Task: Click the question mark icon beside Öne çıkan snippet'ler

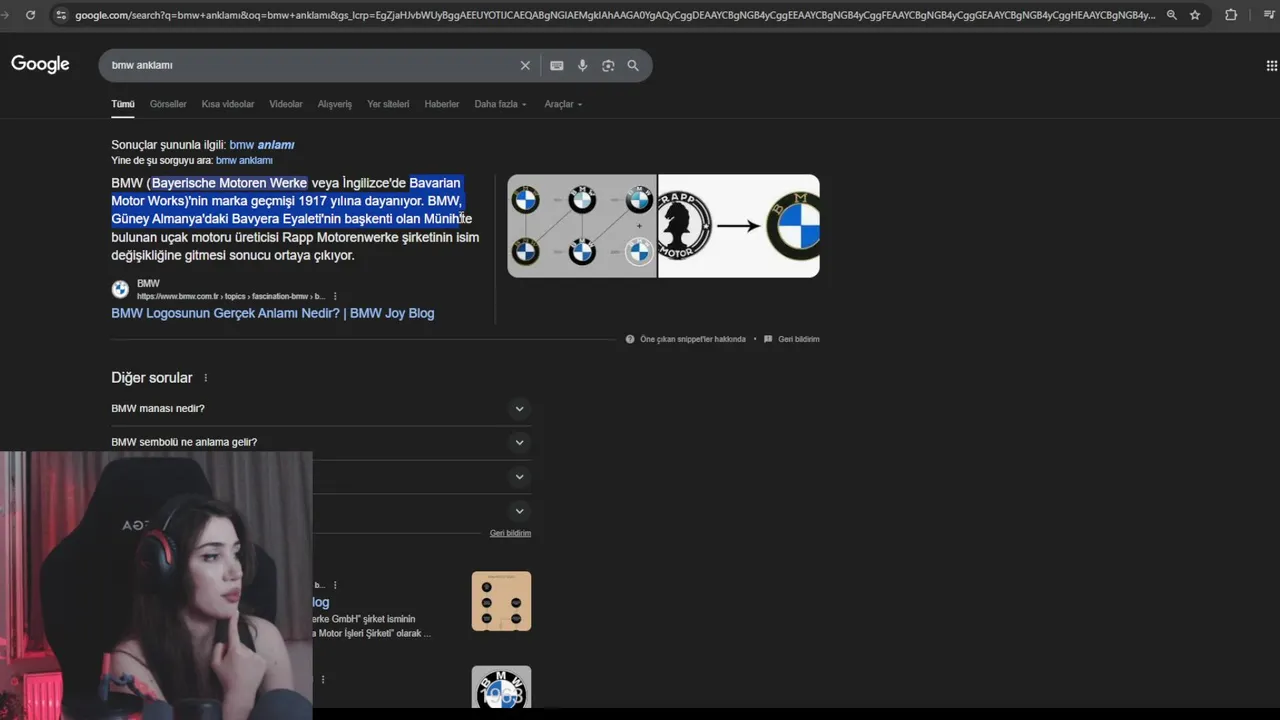Action: coord(630,339)
